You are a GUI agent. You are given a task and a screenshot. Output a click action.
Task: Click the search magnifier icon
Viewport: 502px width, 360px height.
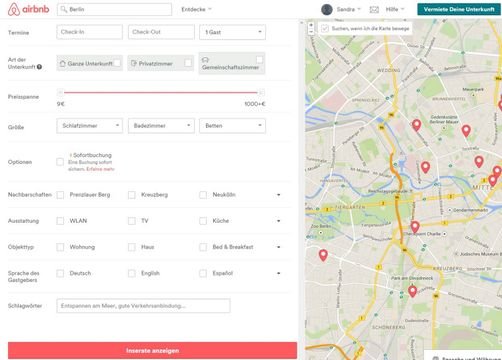click(64, 9)
